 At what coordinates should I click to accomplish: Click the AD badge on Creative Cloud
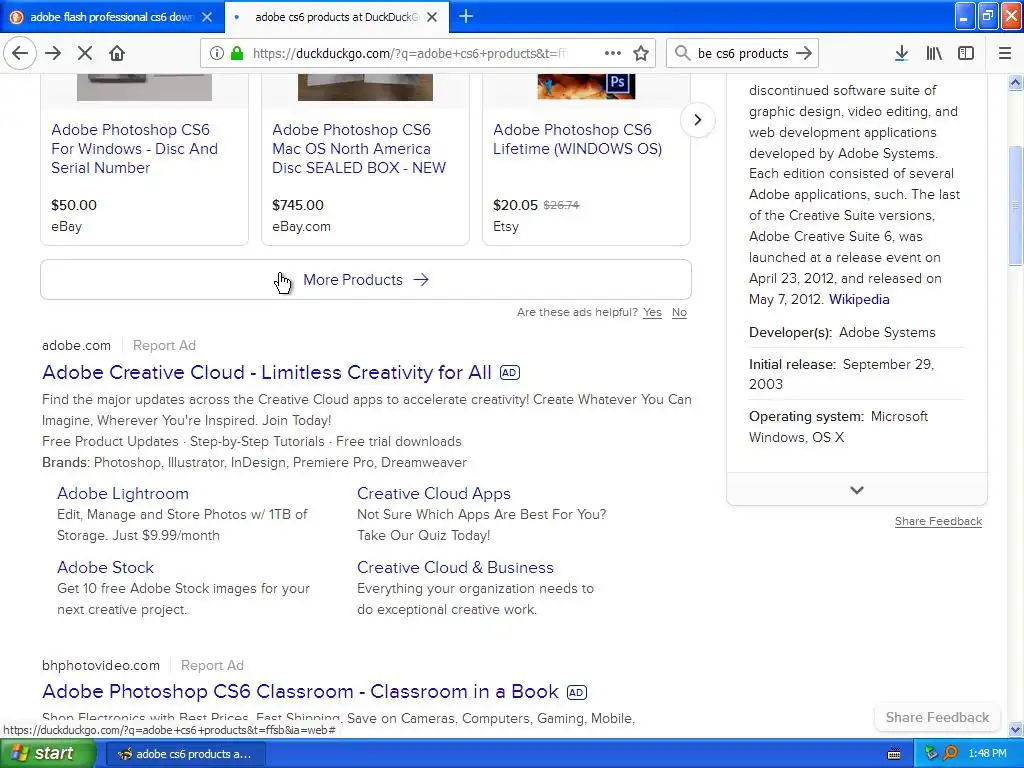pyautogui.click(x=509, y=372)
